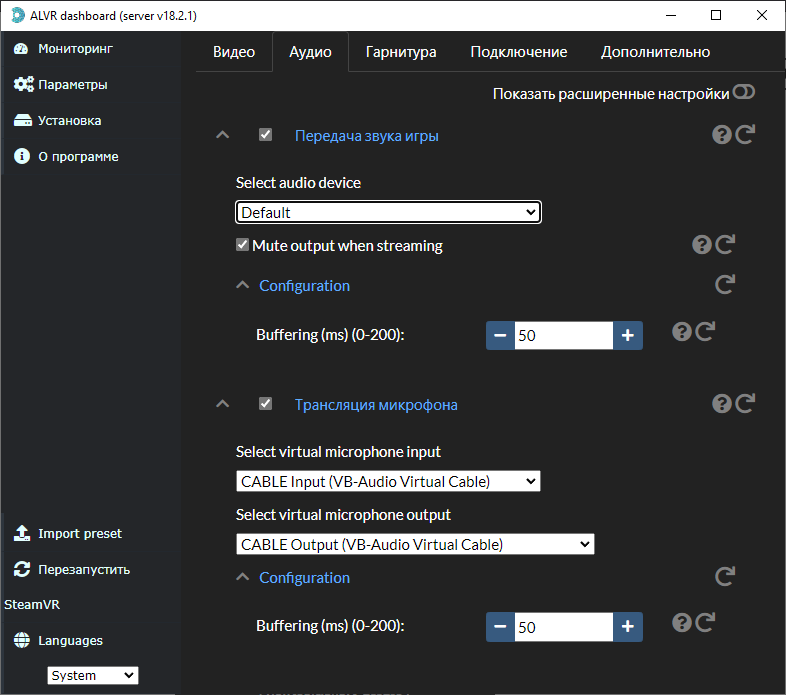Uncheck Трансляция микрофона checkbox

pos(265,404)
